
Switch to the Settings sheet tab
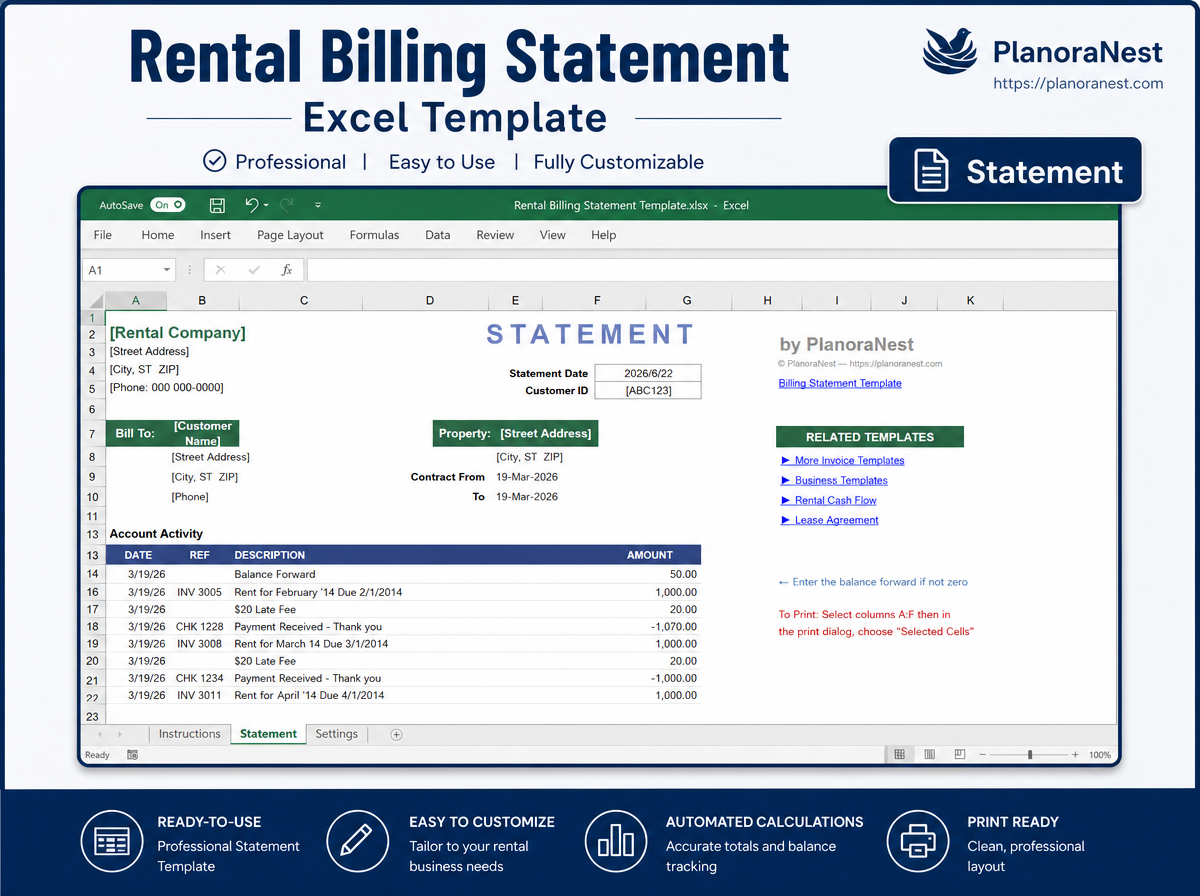(336, 734)
